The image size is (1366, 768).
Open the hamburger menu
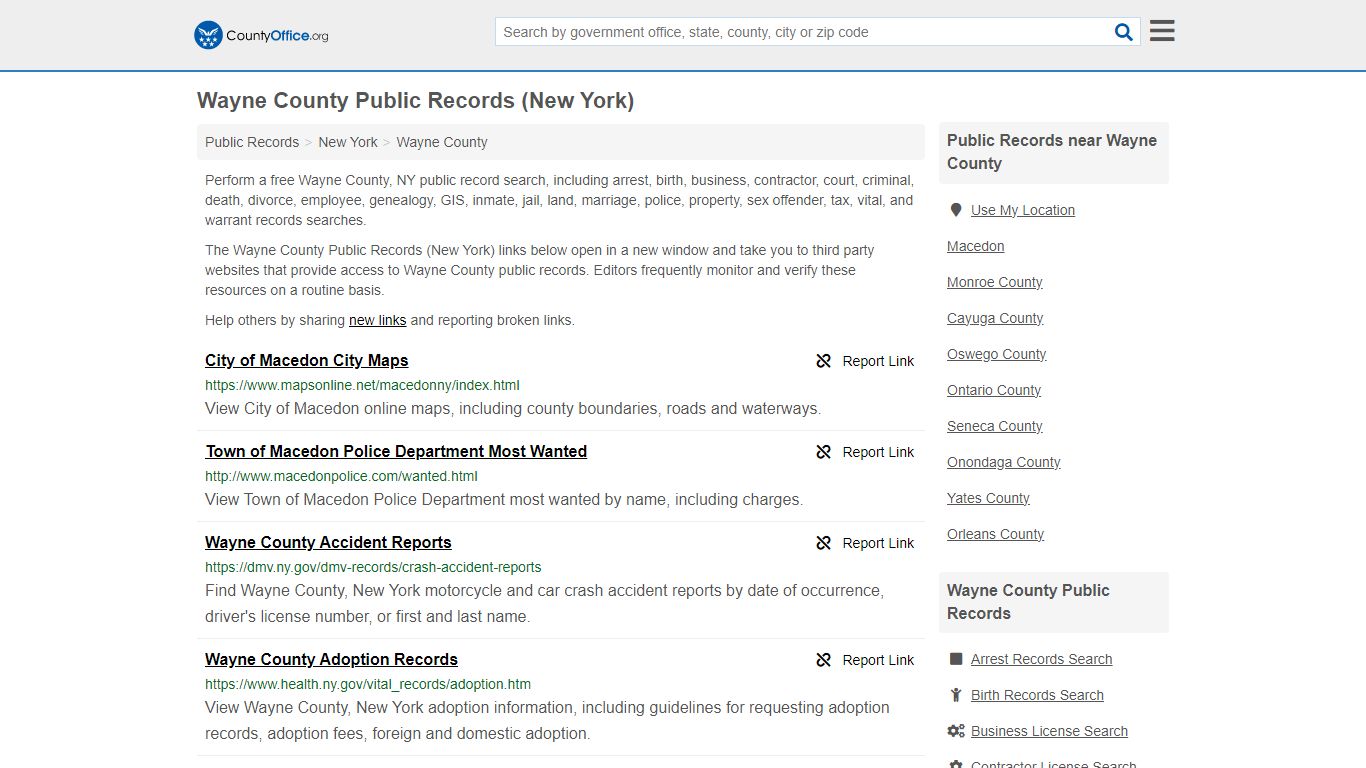pyautogui.click(x=1162, y=31)
